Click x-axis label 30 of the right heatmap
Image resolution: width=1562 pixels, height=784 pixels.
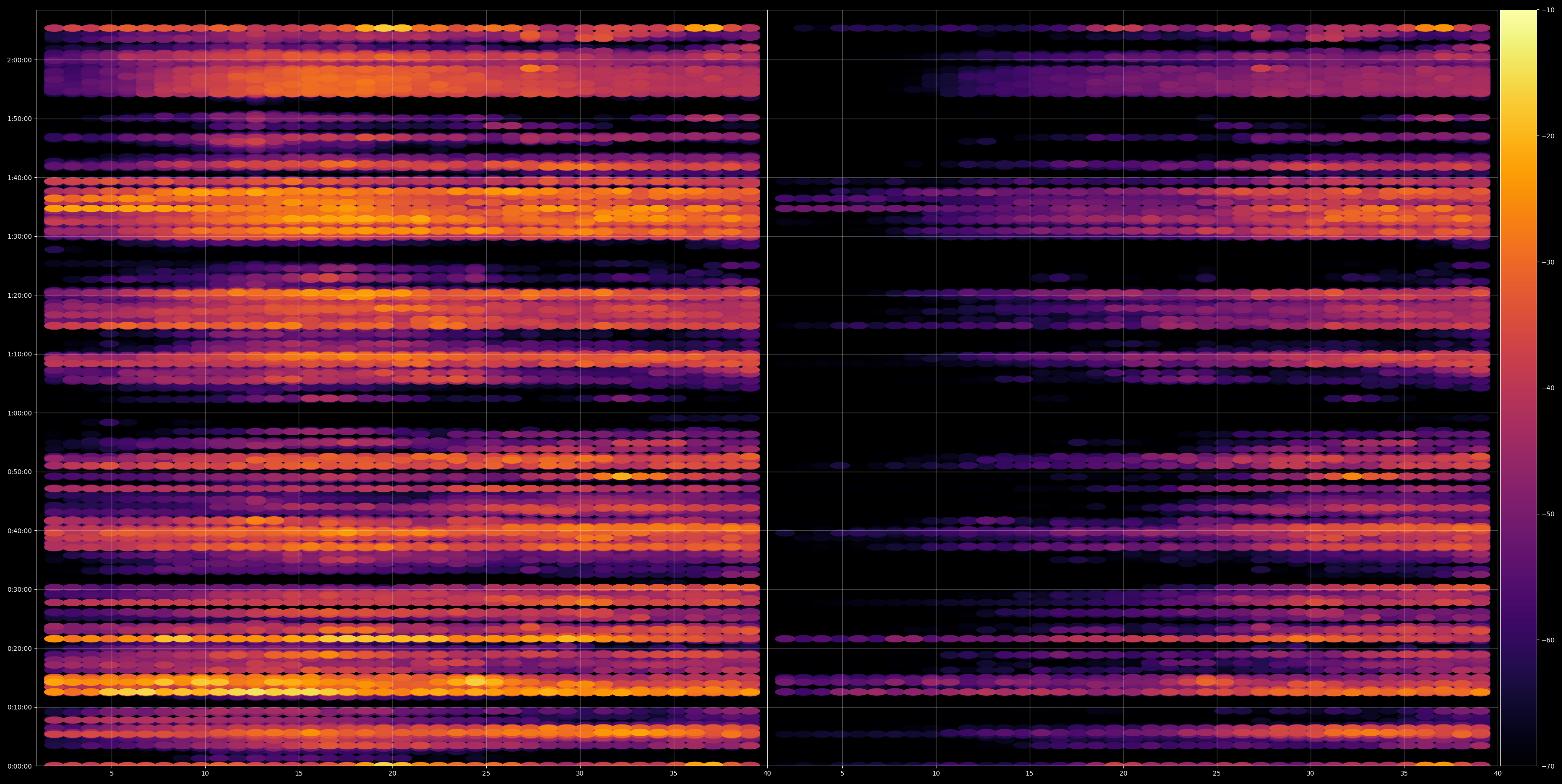[x=1310, y=774]
